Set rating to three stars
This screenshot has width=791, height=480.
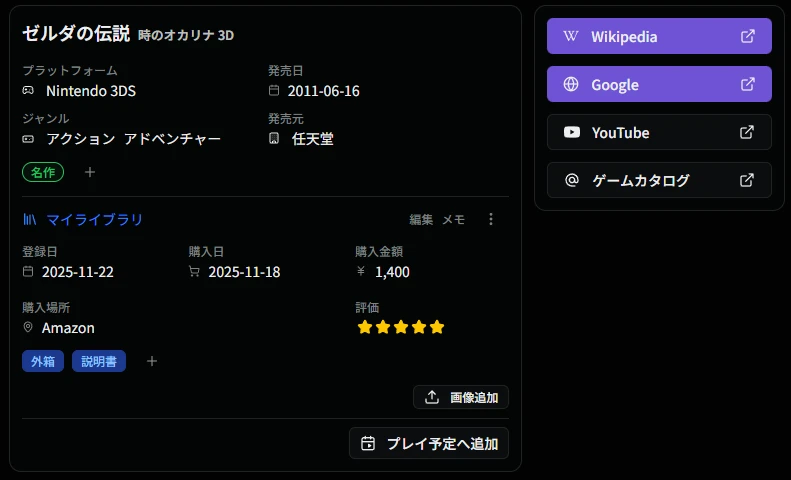pyautogui.click(x=401, y=327)
